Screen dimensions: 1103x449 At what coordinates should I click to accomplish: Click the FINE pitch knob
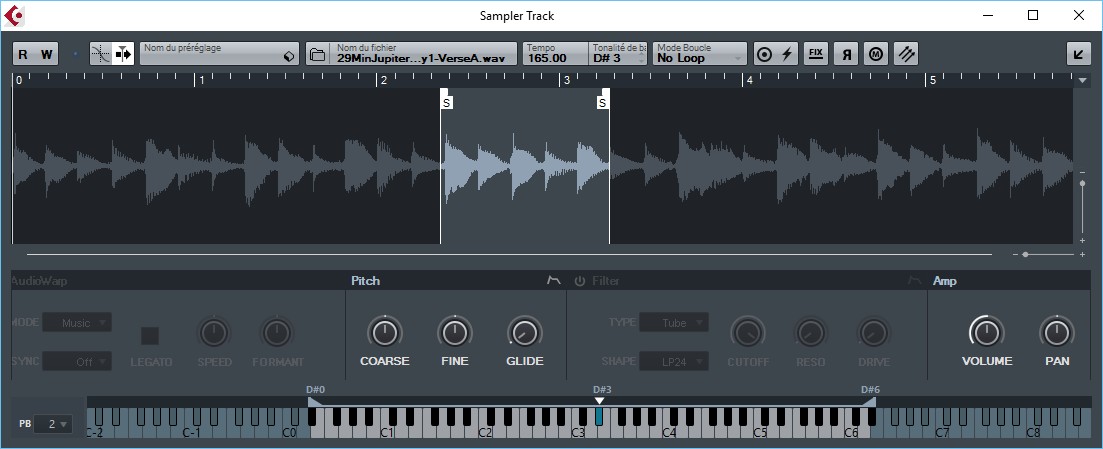coord(454,333)
